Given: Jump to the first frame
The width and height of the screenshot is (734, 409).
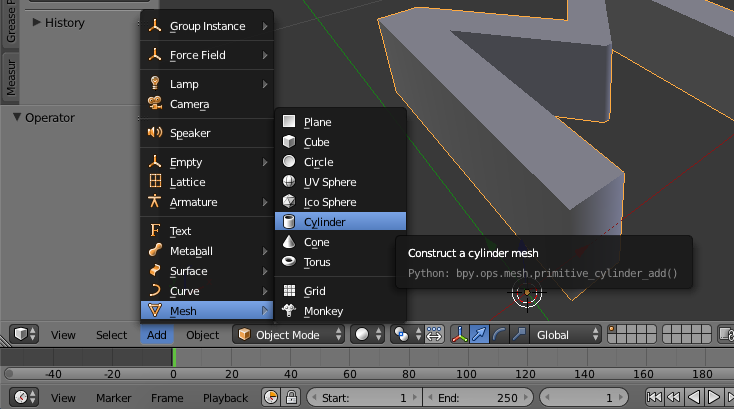Looking at the screenshot, I should coord(656,398).
